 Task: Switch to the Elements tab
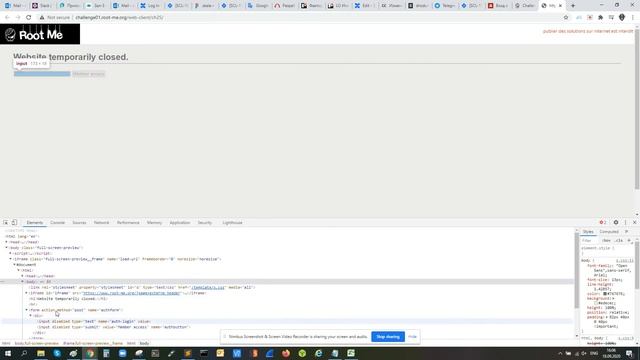pyautogui.click(x=35, y=222)
